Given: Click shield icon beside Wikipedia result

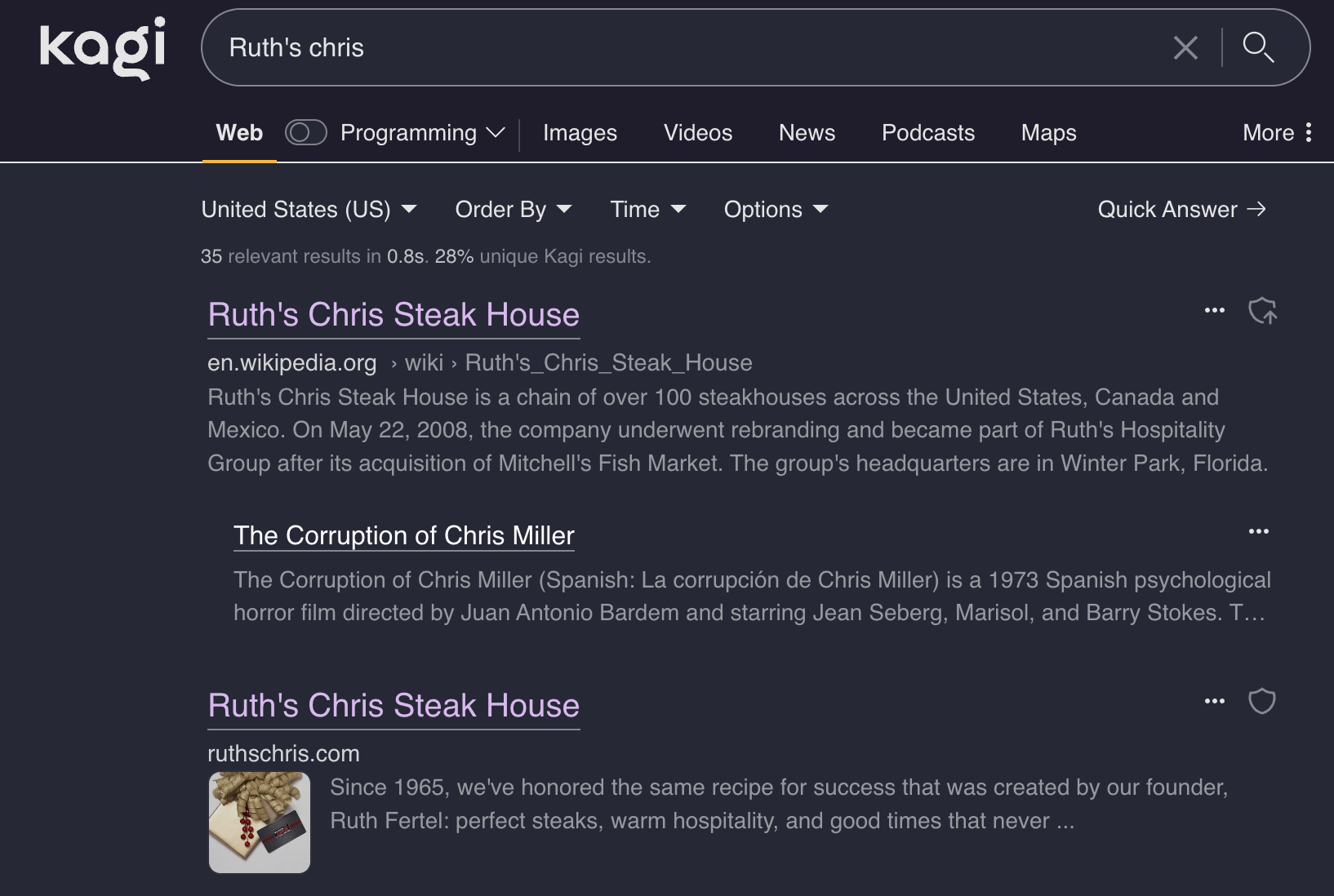Looking at the screenshot, I should click(1262, 311).
